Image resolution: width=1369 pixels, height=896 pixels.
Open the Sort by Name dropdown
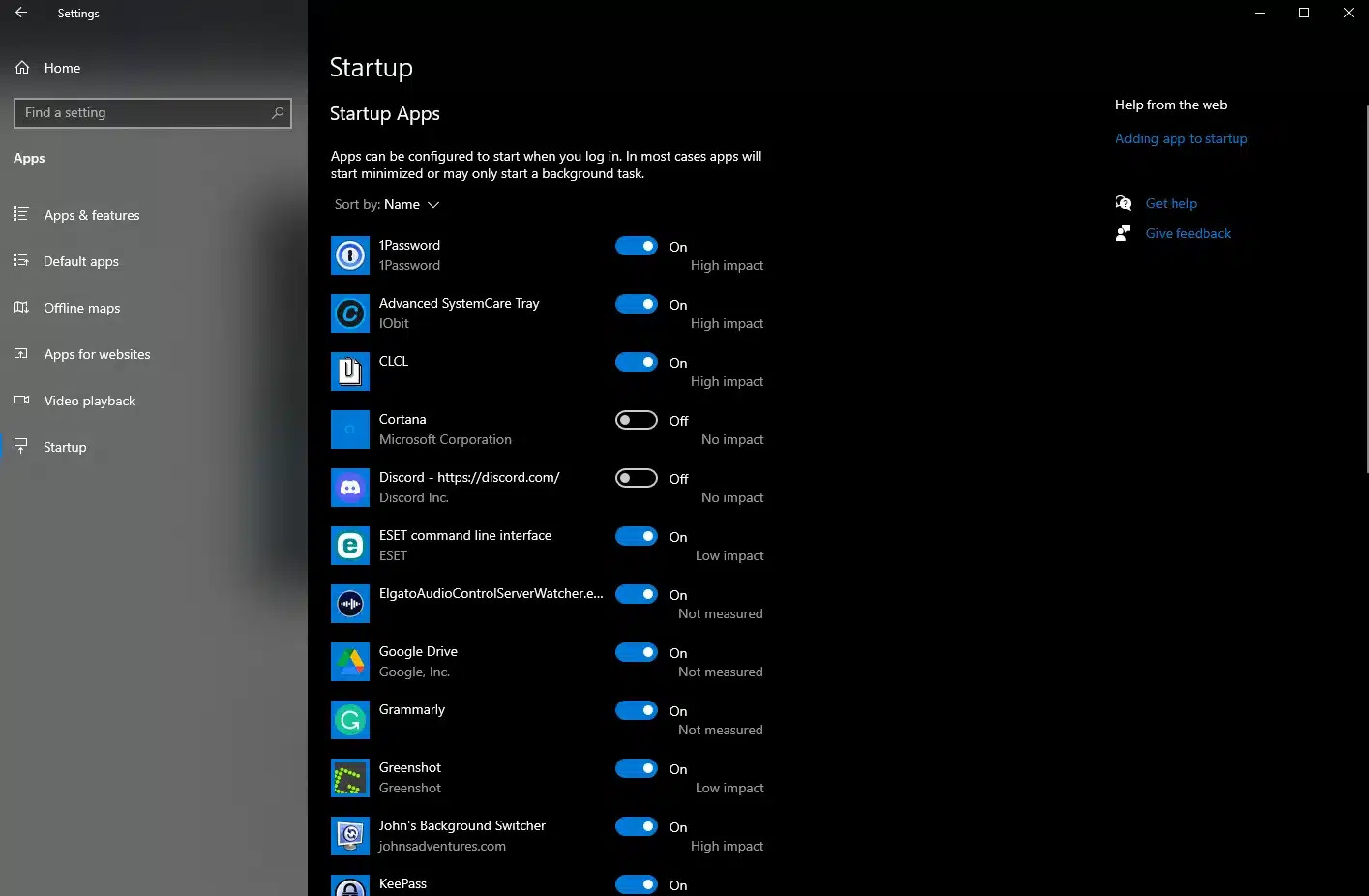click(387, 204)
